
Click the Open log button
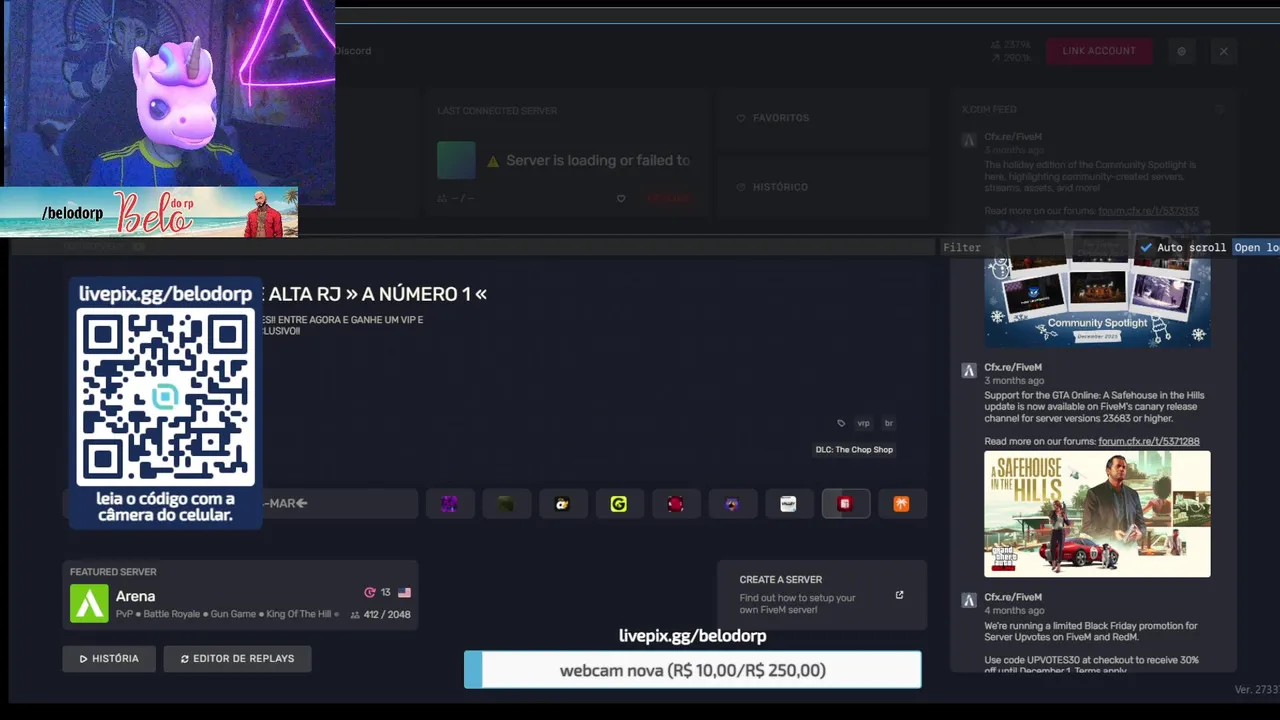click(1256, 247)
